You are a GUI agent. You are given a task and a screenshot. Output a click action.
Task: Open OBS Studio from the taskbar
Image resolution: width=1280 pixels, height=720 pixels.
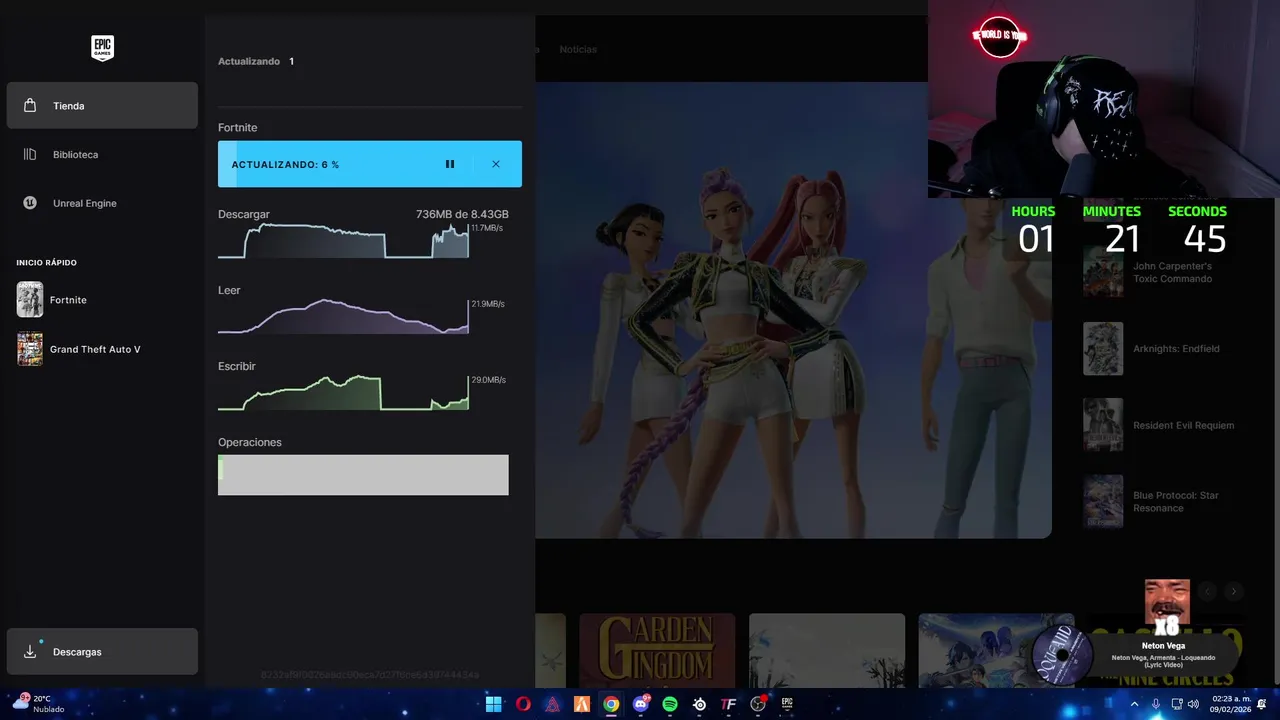point(758,704)
